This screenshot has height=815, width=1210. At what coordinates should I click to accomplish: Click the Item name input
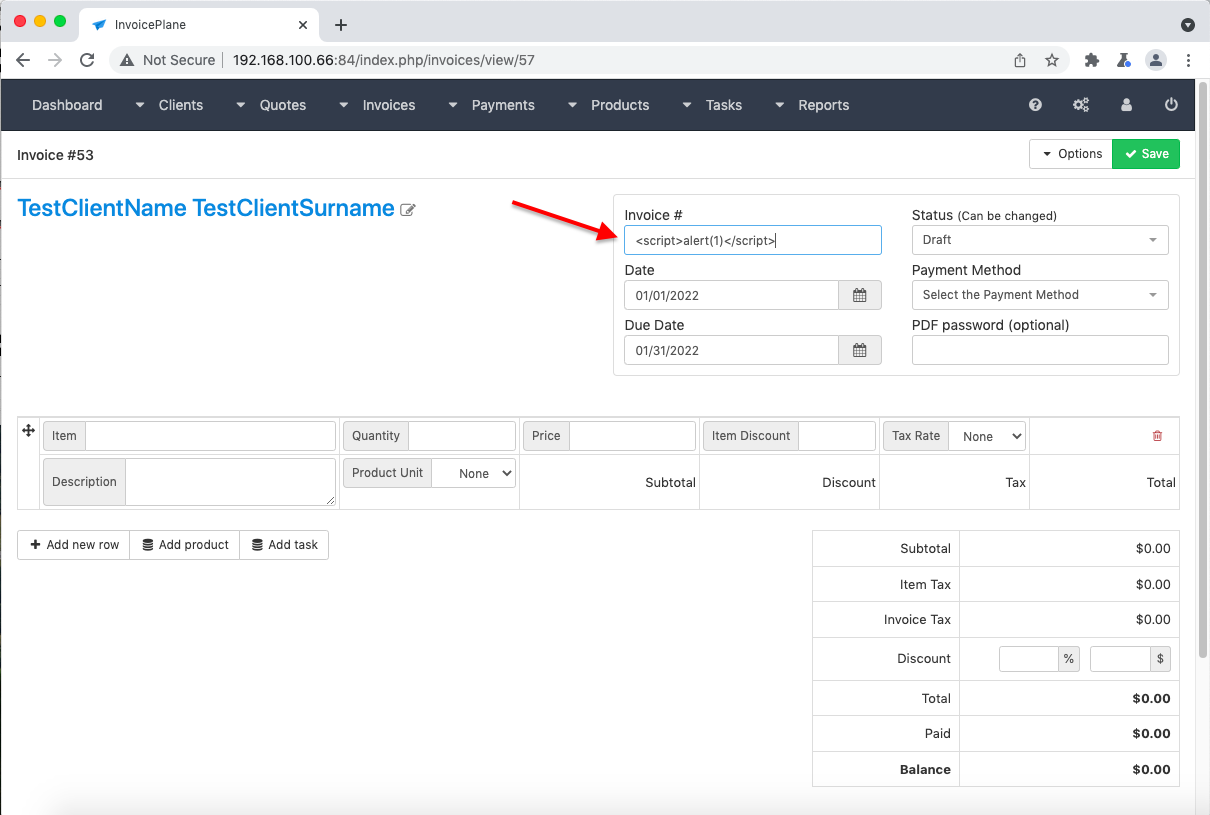[210, 436]
